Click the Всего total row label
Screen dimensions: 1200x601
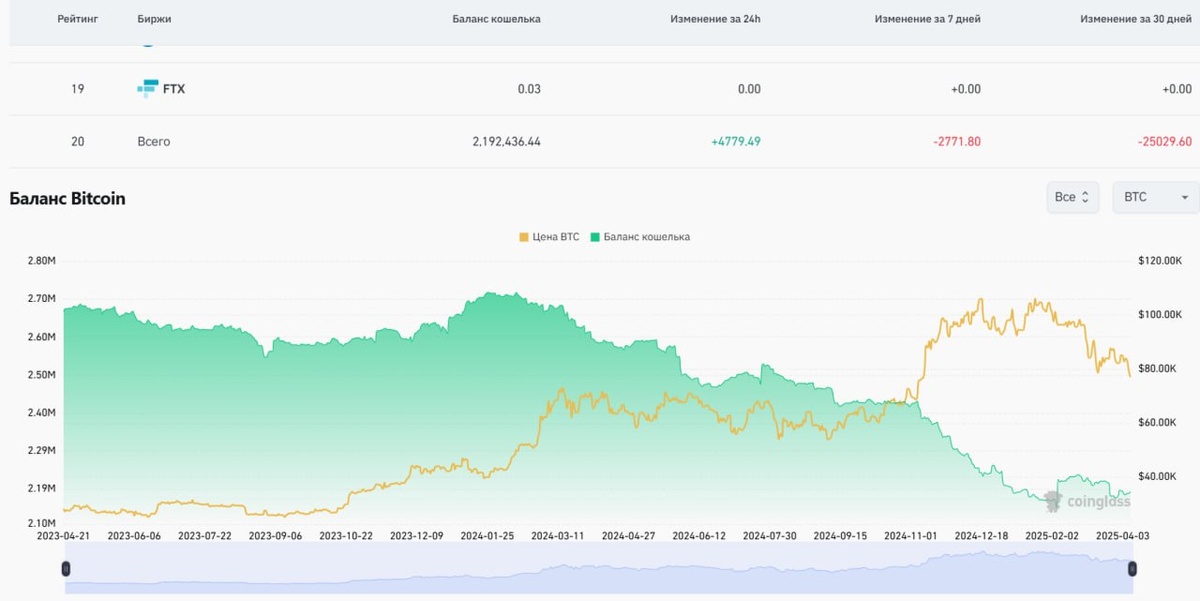(x=154, y=142)
